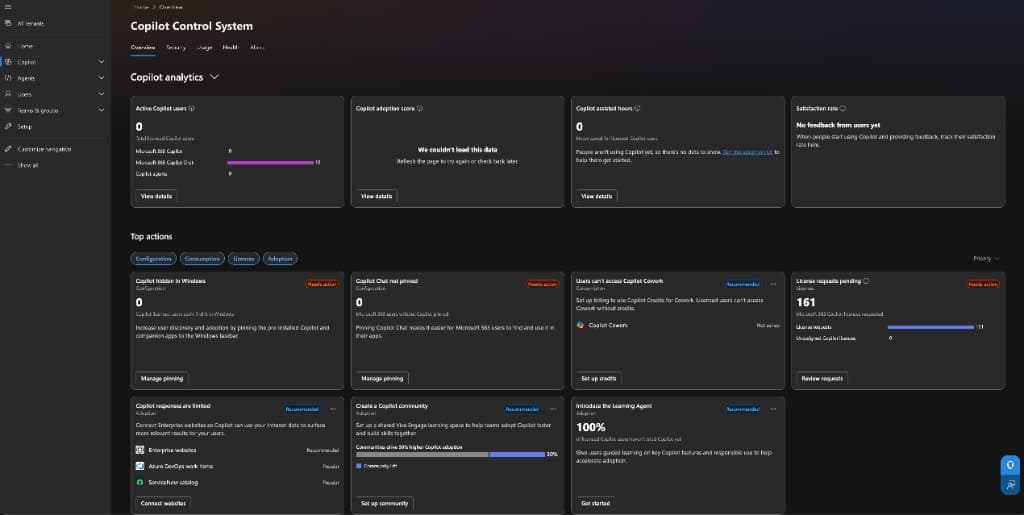Switch to the Alerts tab

(x=257, y=47)
